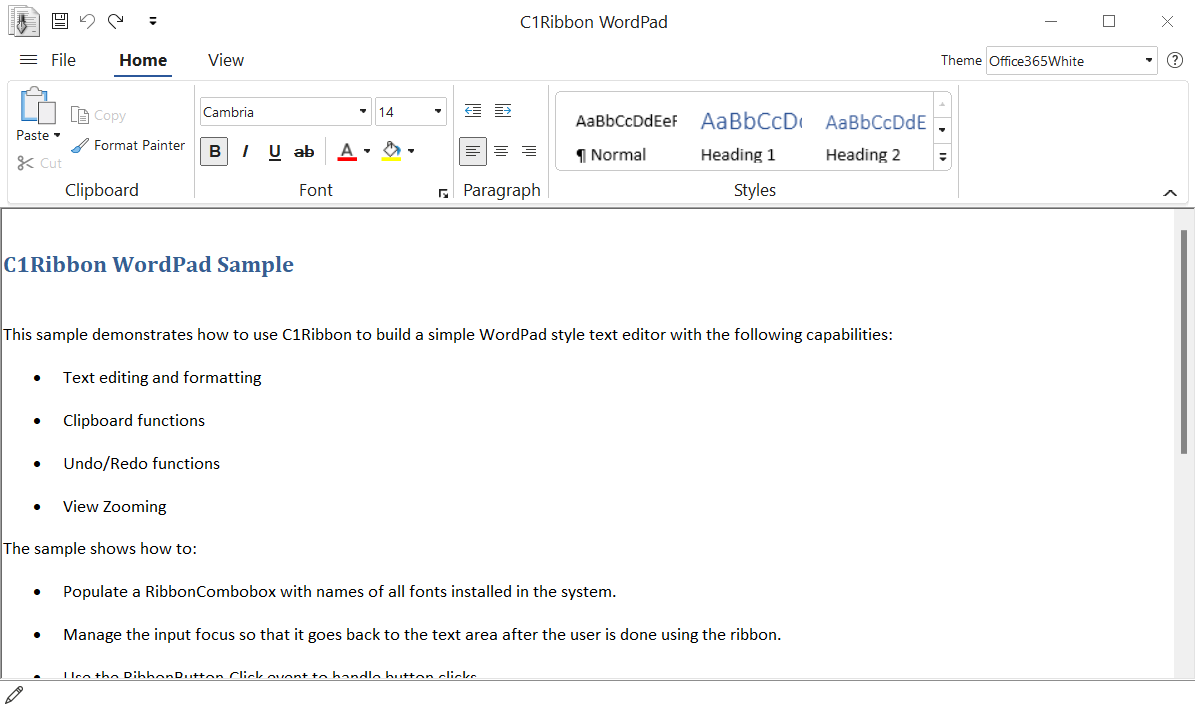Click the 'Clipboard functions' bullet
The height and width of the screenshot is (707, 1195).
(x=134, y=421)
